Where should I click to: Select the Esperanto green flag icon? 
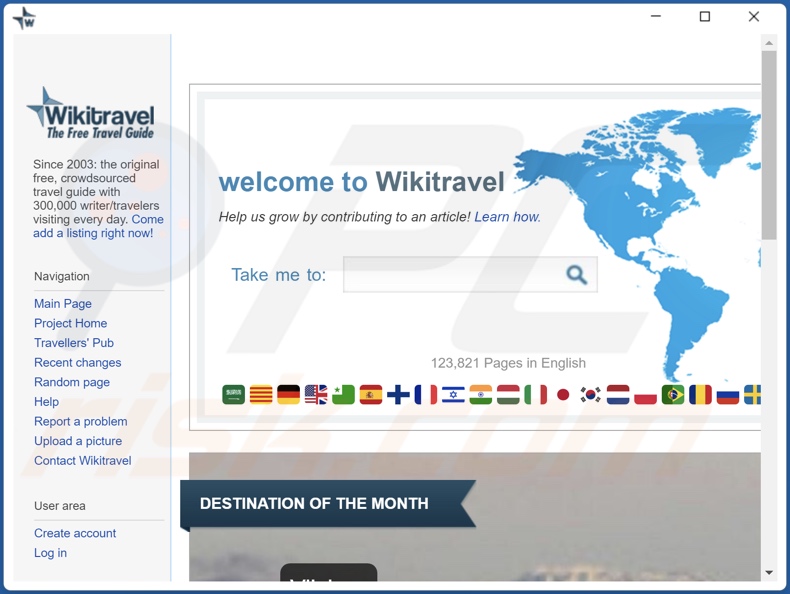tap(343, 394)
